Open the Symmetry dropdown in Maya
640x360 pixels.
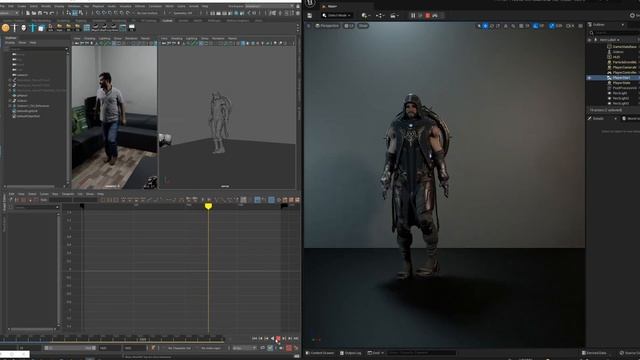182,13
